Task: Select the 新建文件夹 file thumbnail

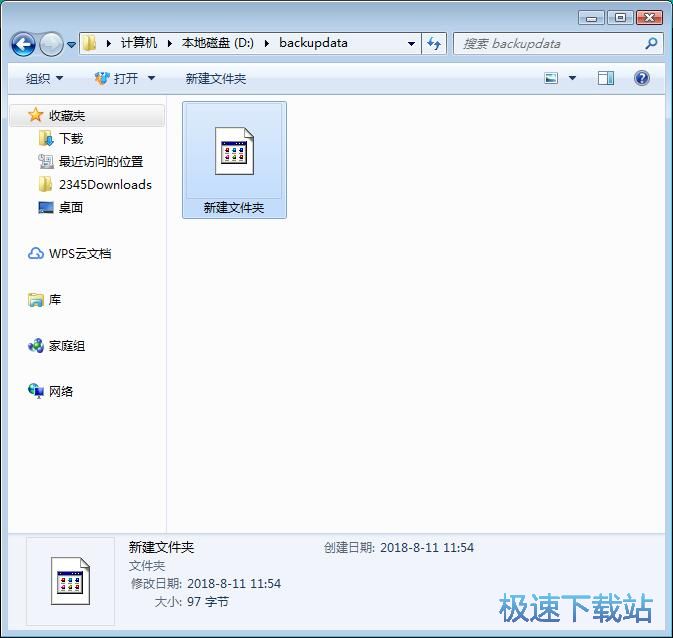Action: pos(234,151)
